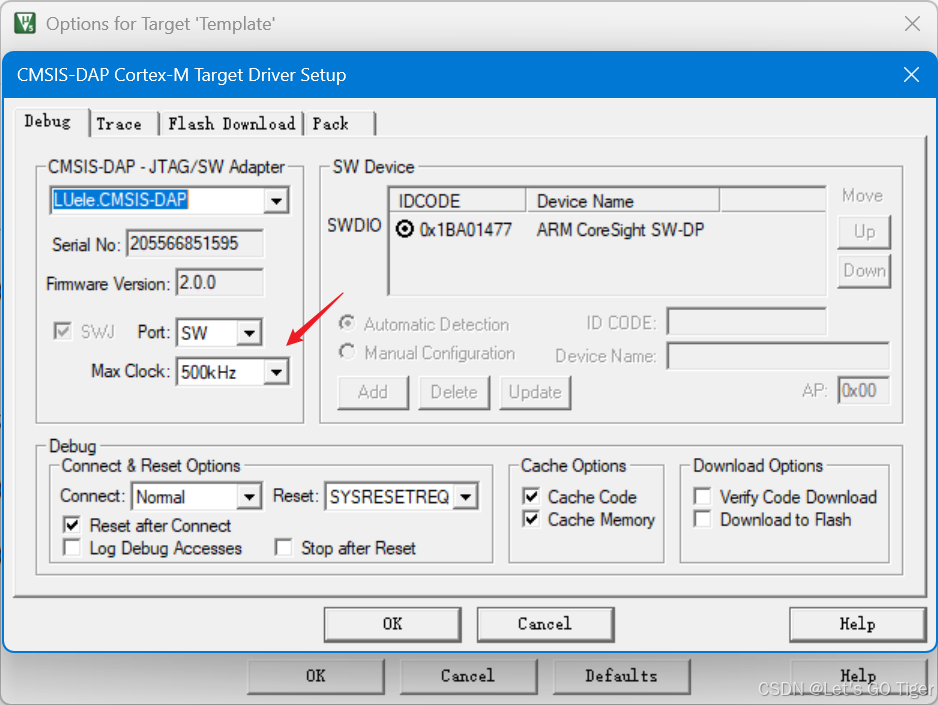Click Help in the Driver Setup dialog
This screenshot has width=938, height=705.
pos(857,624)
